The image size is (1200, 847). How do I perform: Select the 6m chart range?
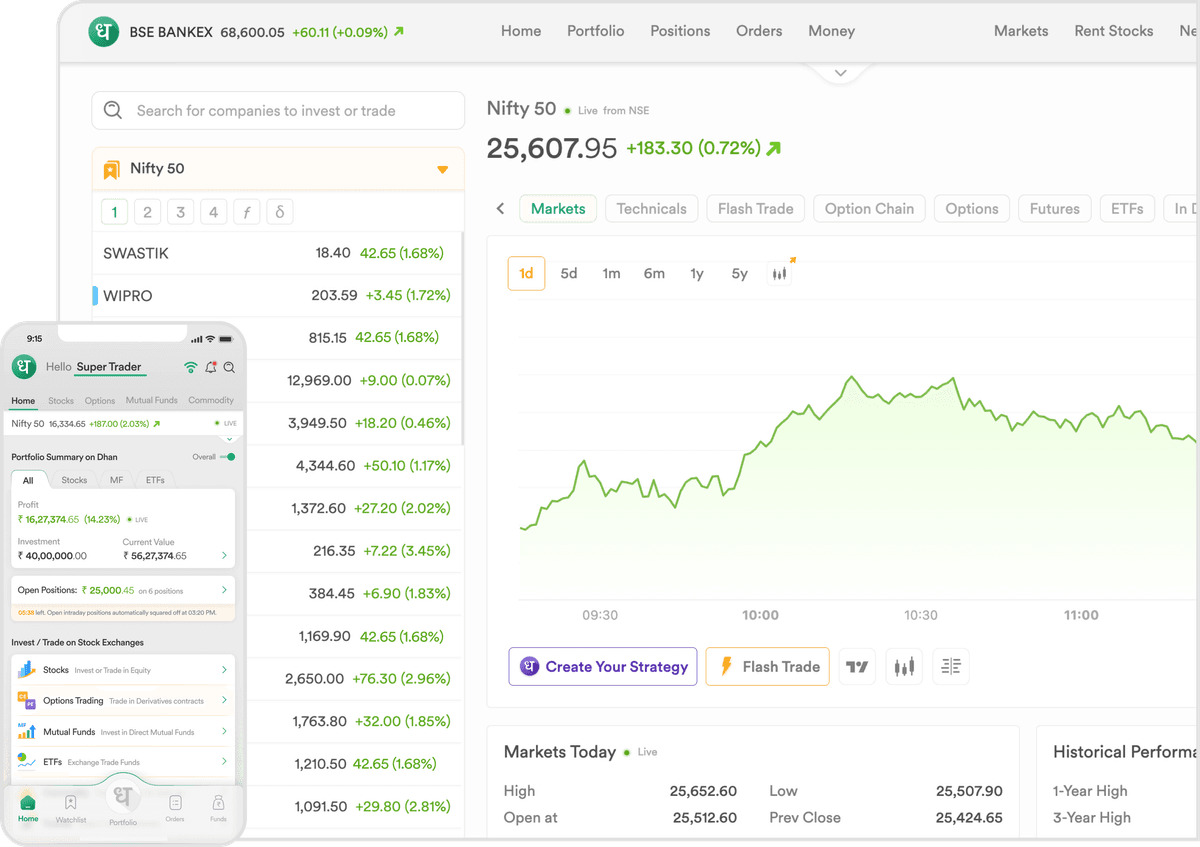coord(654,273)
